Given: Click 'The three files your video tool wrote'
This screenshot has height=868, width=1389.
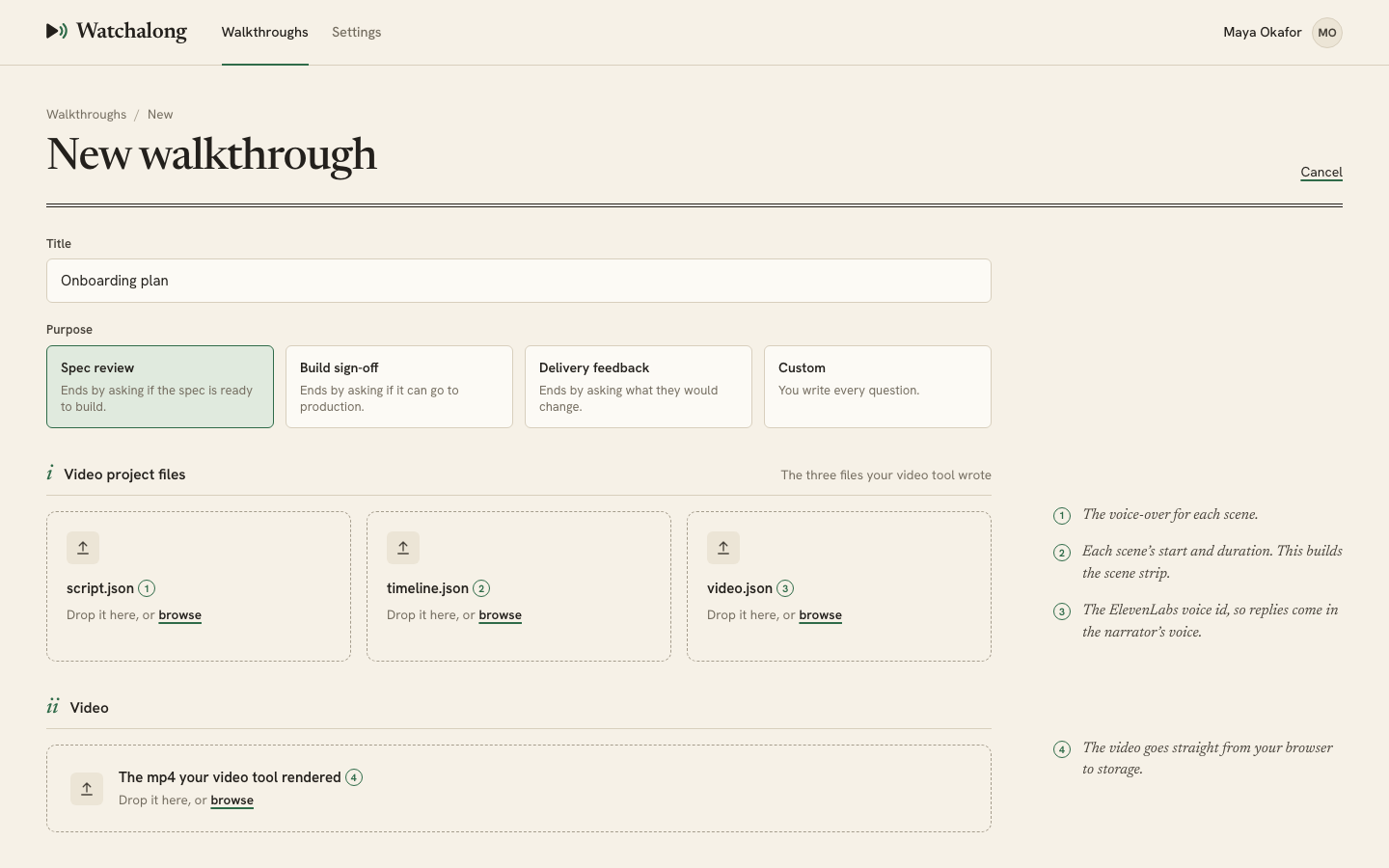Looking at the screenshot, I should 885,475.
